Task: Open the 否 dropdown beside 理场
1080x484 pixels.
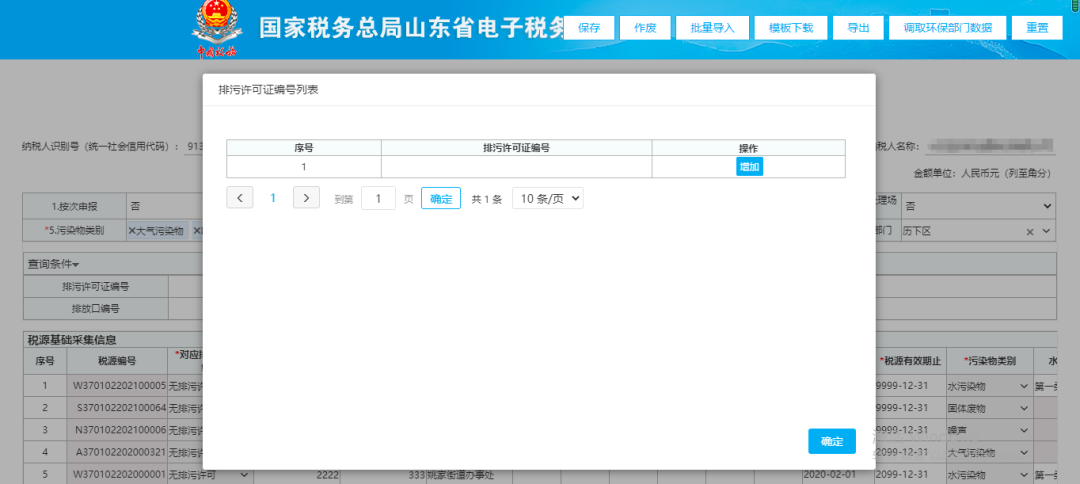Action: (978, 206)
